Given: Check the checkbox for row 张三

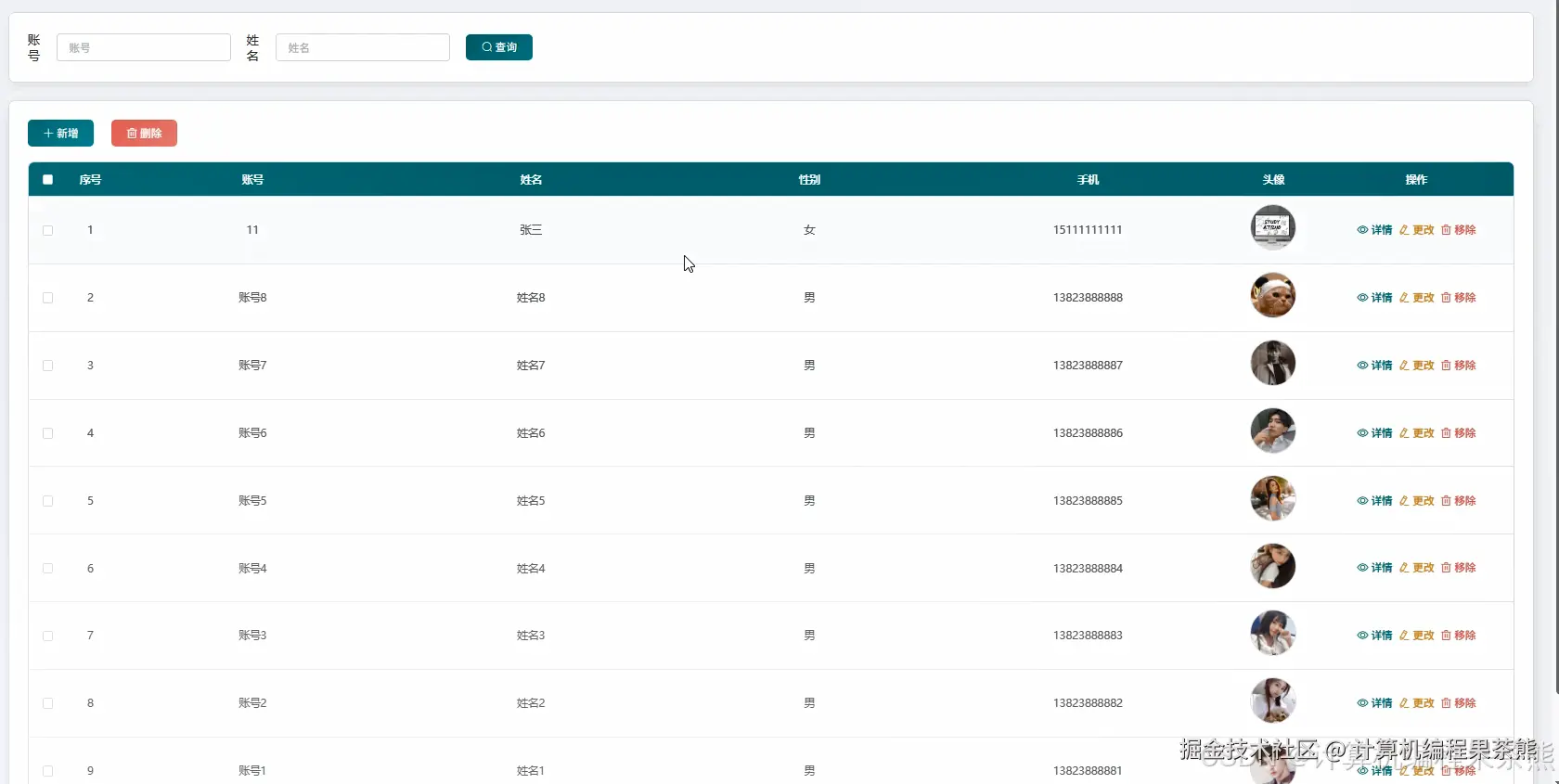Looking at the screenshot, I should coord(48,230).
